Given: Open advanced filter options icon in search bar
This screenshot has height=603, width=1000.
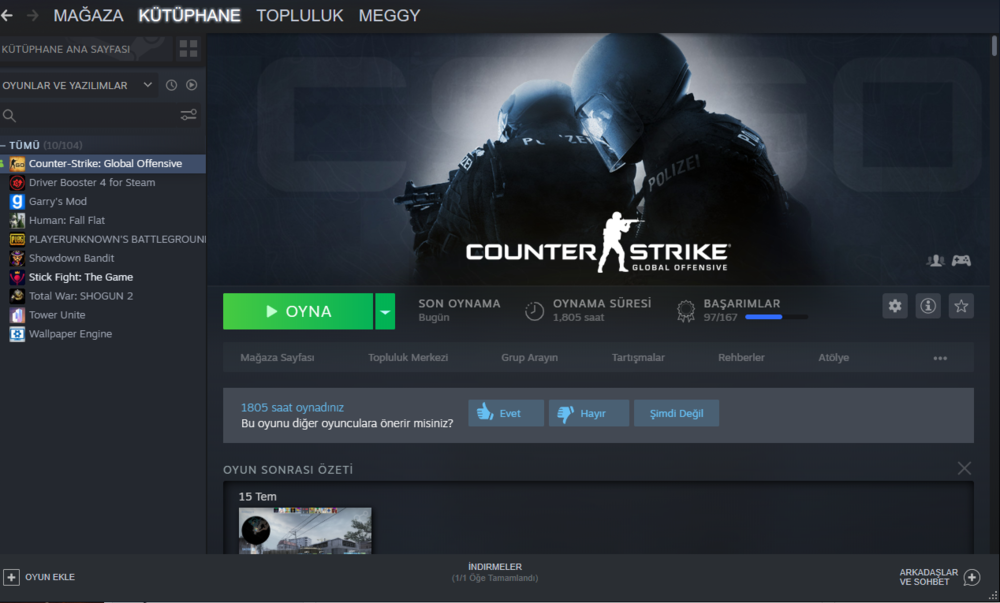Looking at the screenshot, I should click(x=188, y=115).
